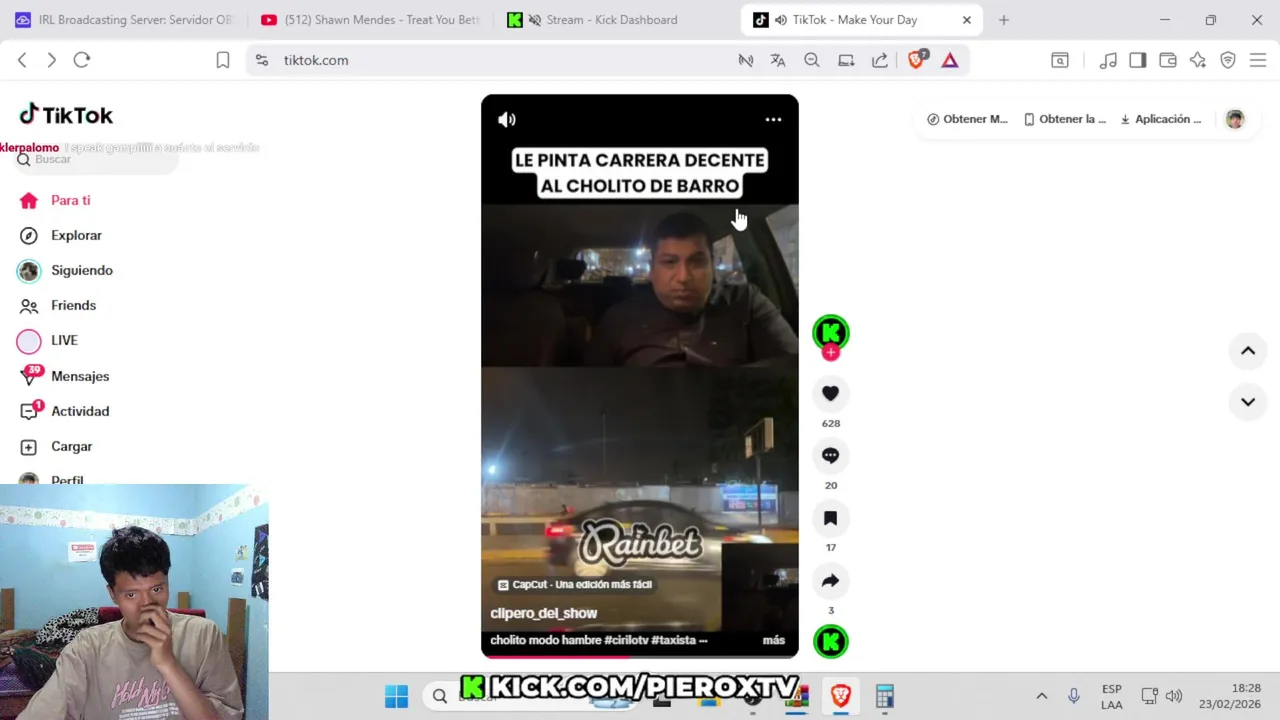
Task: Click Obtener M... button
Action: click(967, 119)
